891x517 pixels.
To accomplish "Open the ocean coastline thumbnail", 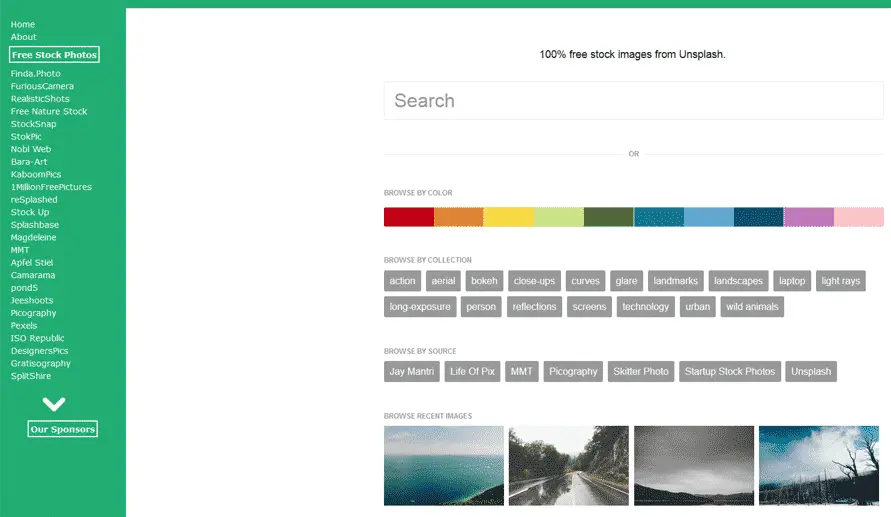I will click(x=444, y=466).
